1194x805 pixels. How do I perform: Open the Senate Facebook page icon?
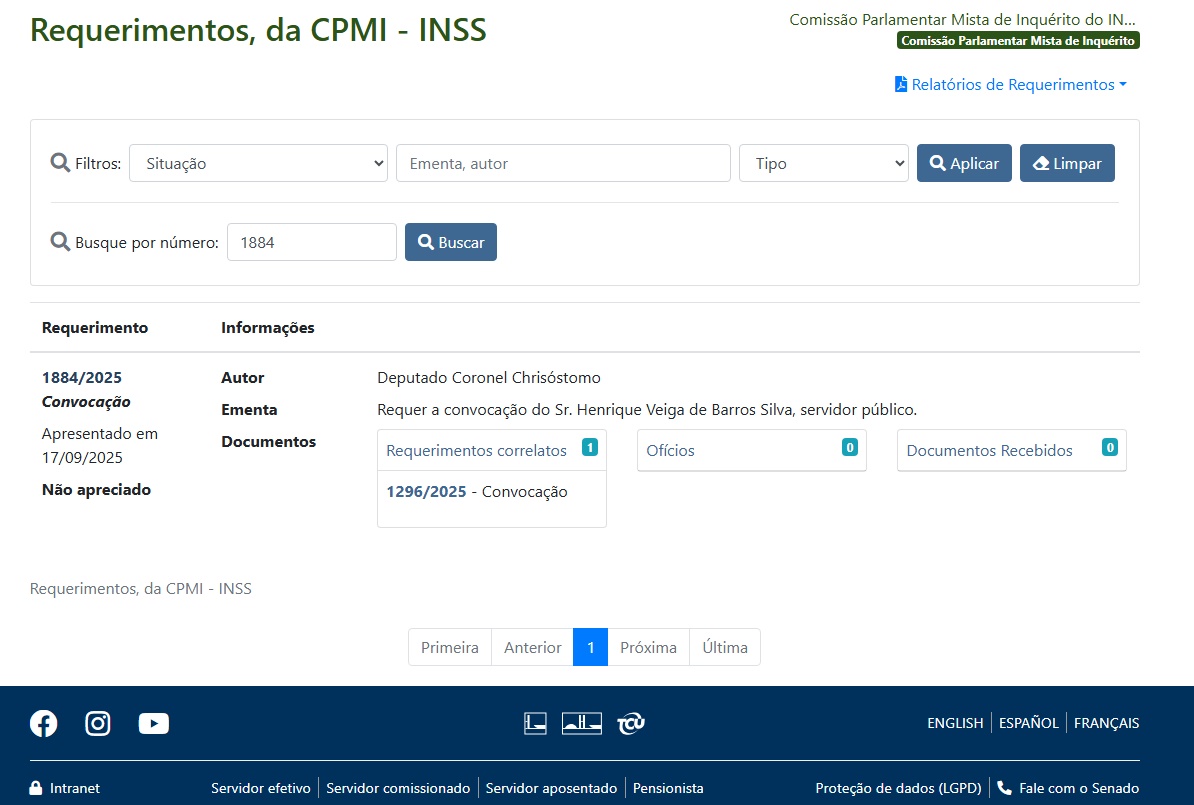[x=44, y=723]
